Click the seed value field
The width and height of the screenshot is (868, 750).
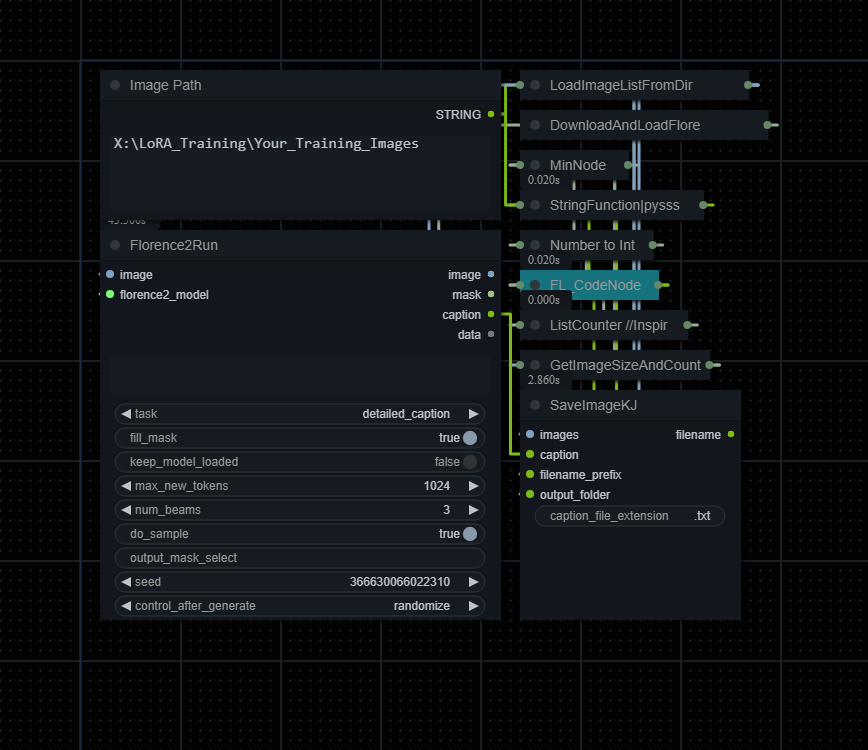(x=300, y=582)
